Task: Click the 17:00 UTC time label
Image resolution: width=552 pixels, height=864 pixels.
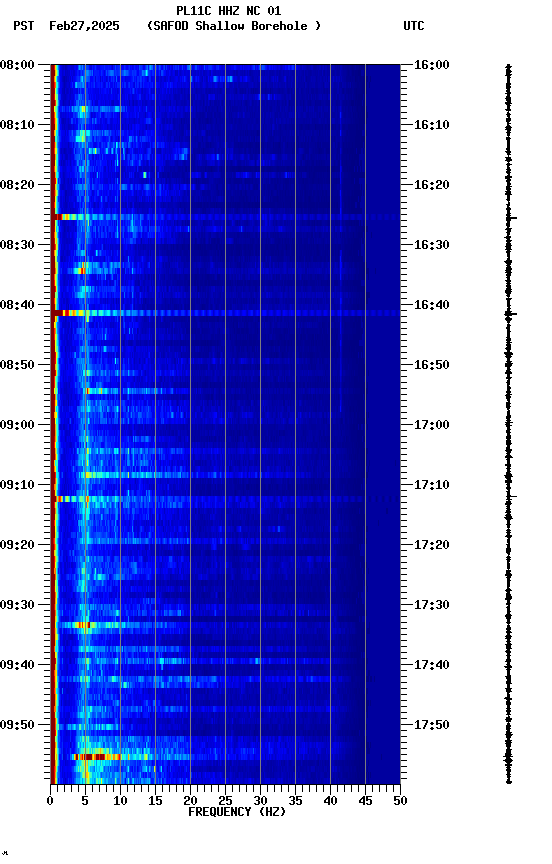Action: point(431,425)
